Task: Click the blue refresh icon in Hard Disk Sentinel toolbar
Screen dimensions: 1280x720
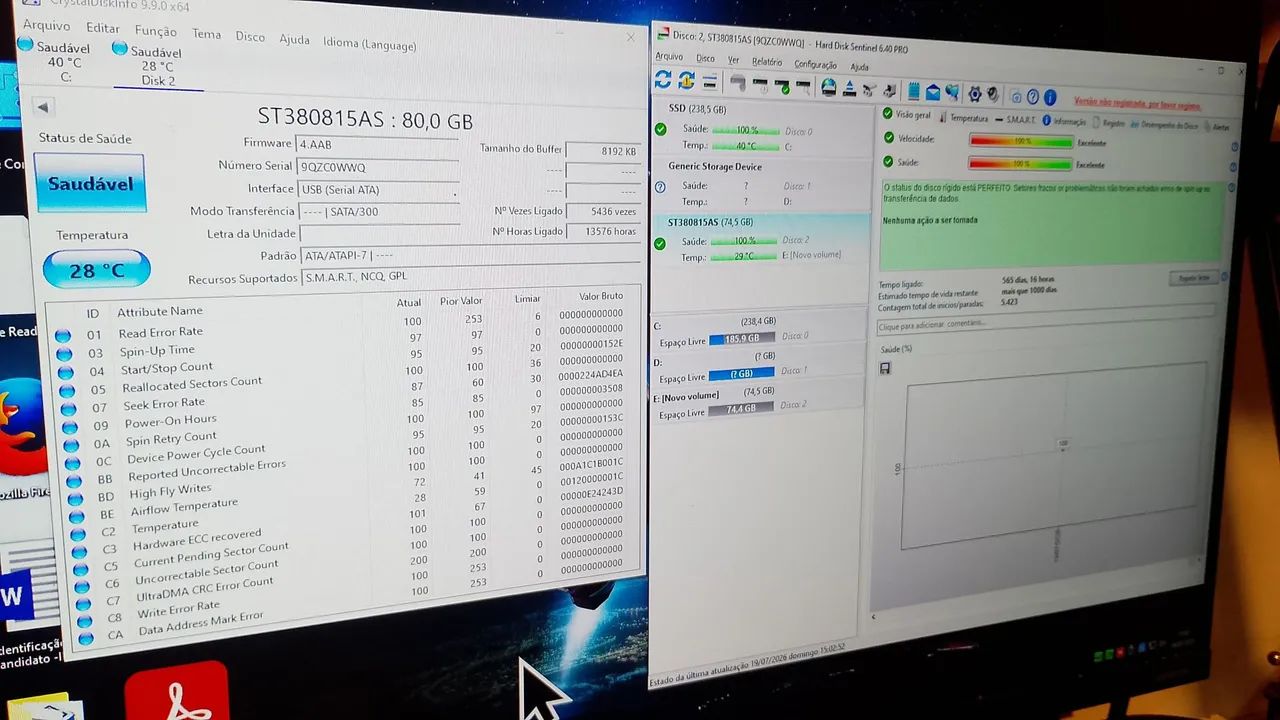Action: pos(663,79)
